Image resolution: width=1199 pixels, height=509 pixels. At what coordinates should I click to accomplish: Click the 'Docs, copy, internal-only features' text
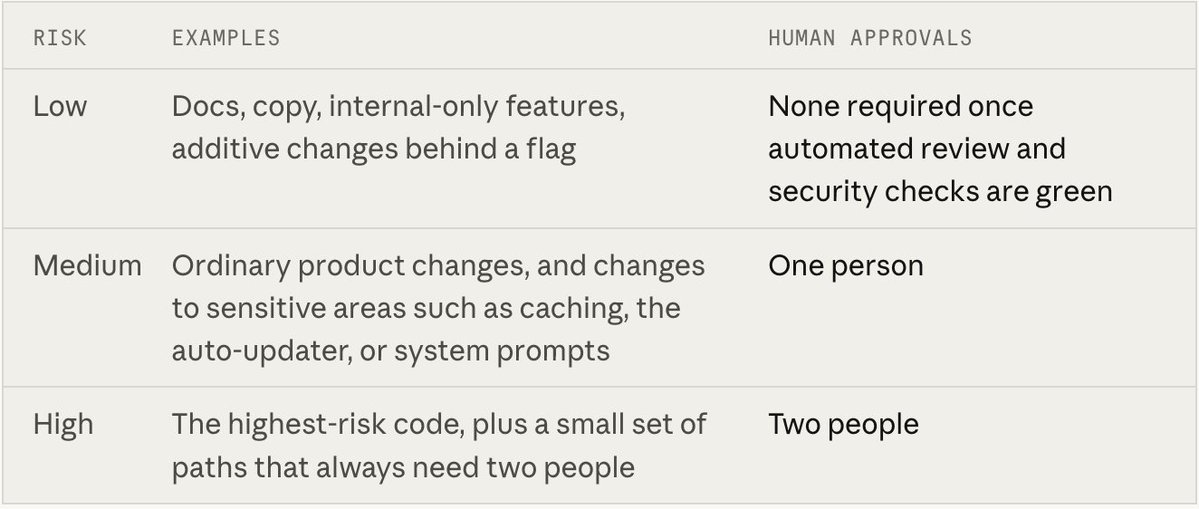click(x=398, y=107)
